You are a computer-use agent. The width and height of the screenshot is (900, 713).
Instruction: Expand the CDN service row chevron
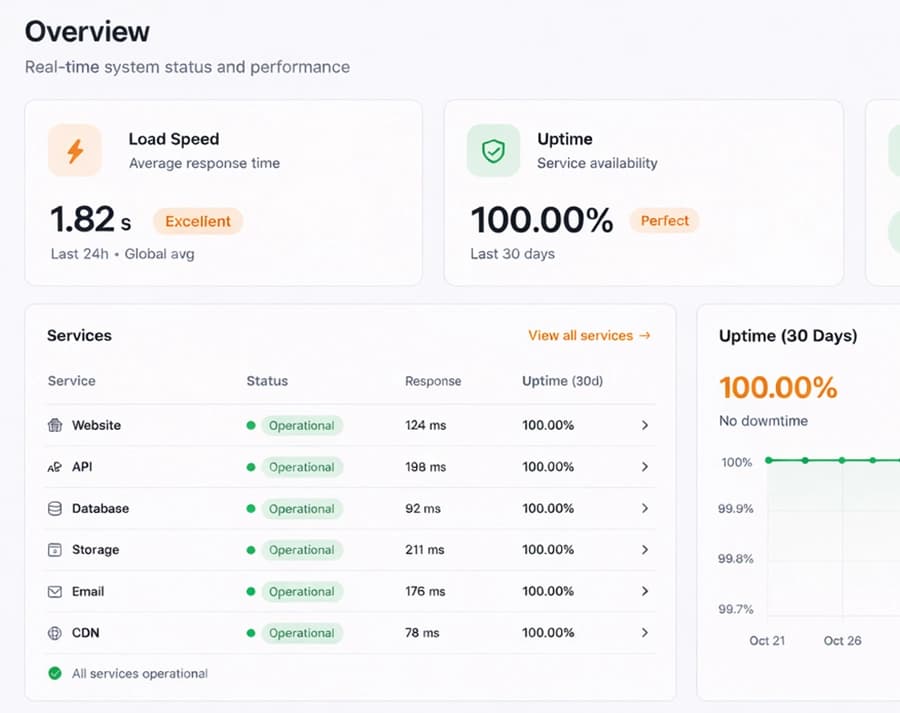646,633
